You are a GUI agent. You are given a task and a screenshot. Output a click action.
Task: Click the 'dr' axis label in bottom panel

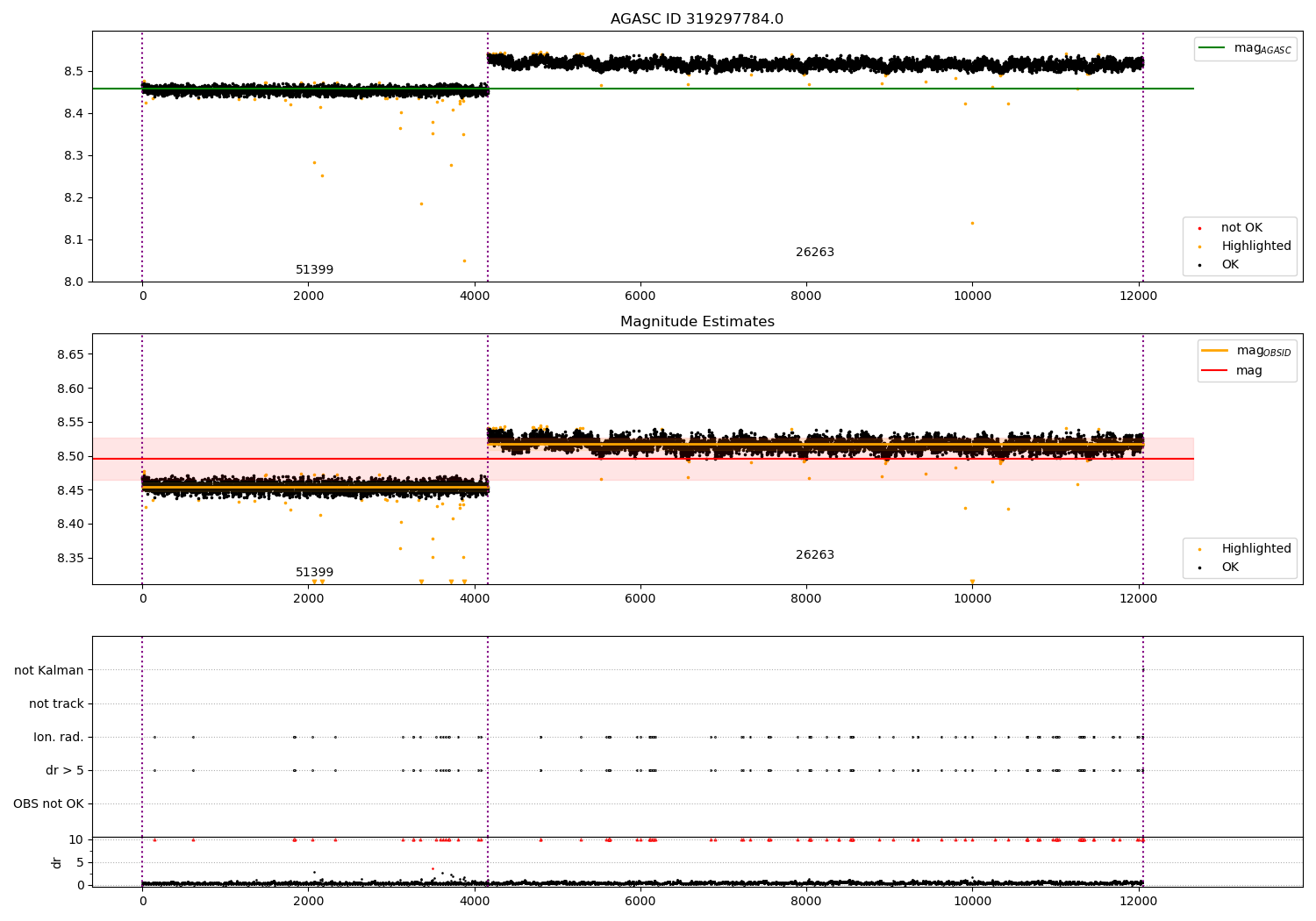(x=57, y=862)
